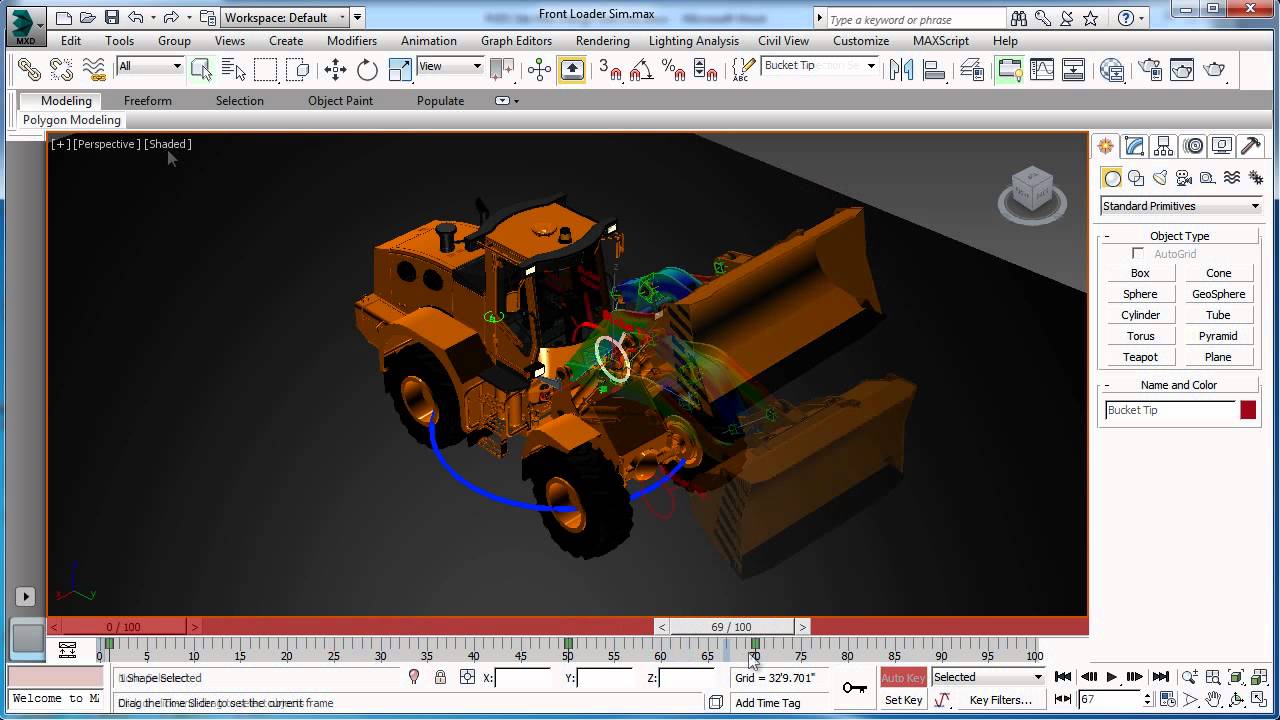Click the Mirror tool icon
This screenshot has height=720, width=1280.
[x=901, y=69]
